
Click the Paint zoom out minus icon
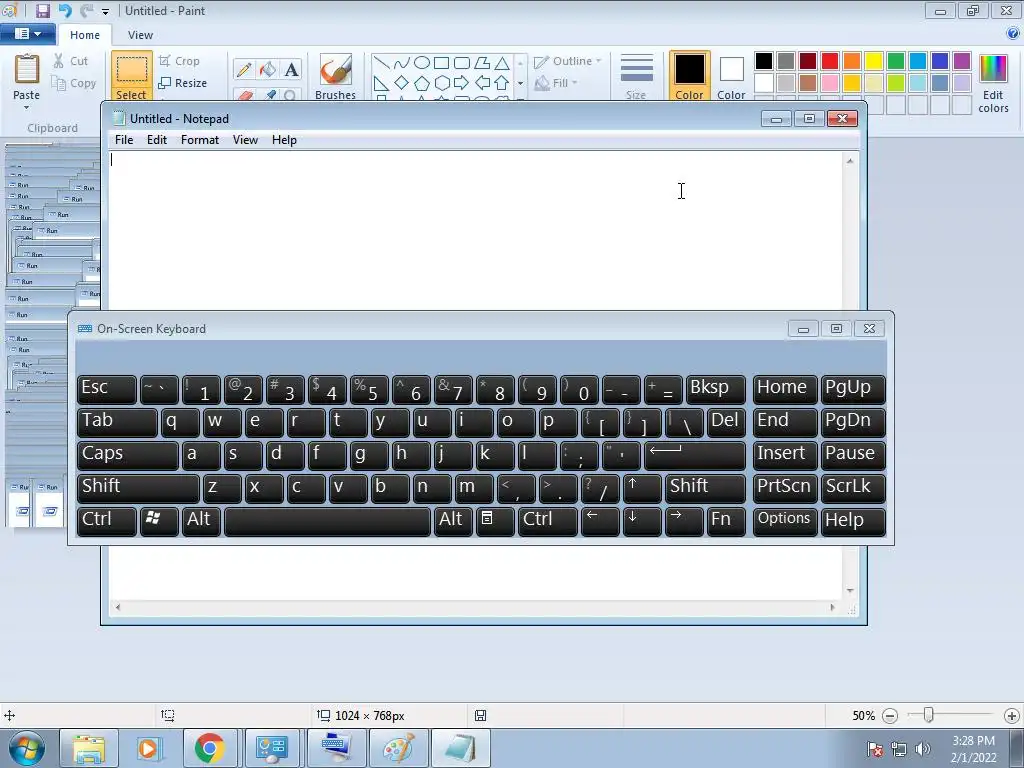click(x=889, y=716)
